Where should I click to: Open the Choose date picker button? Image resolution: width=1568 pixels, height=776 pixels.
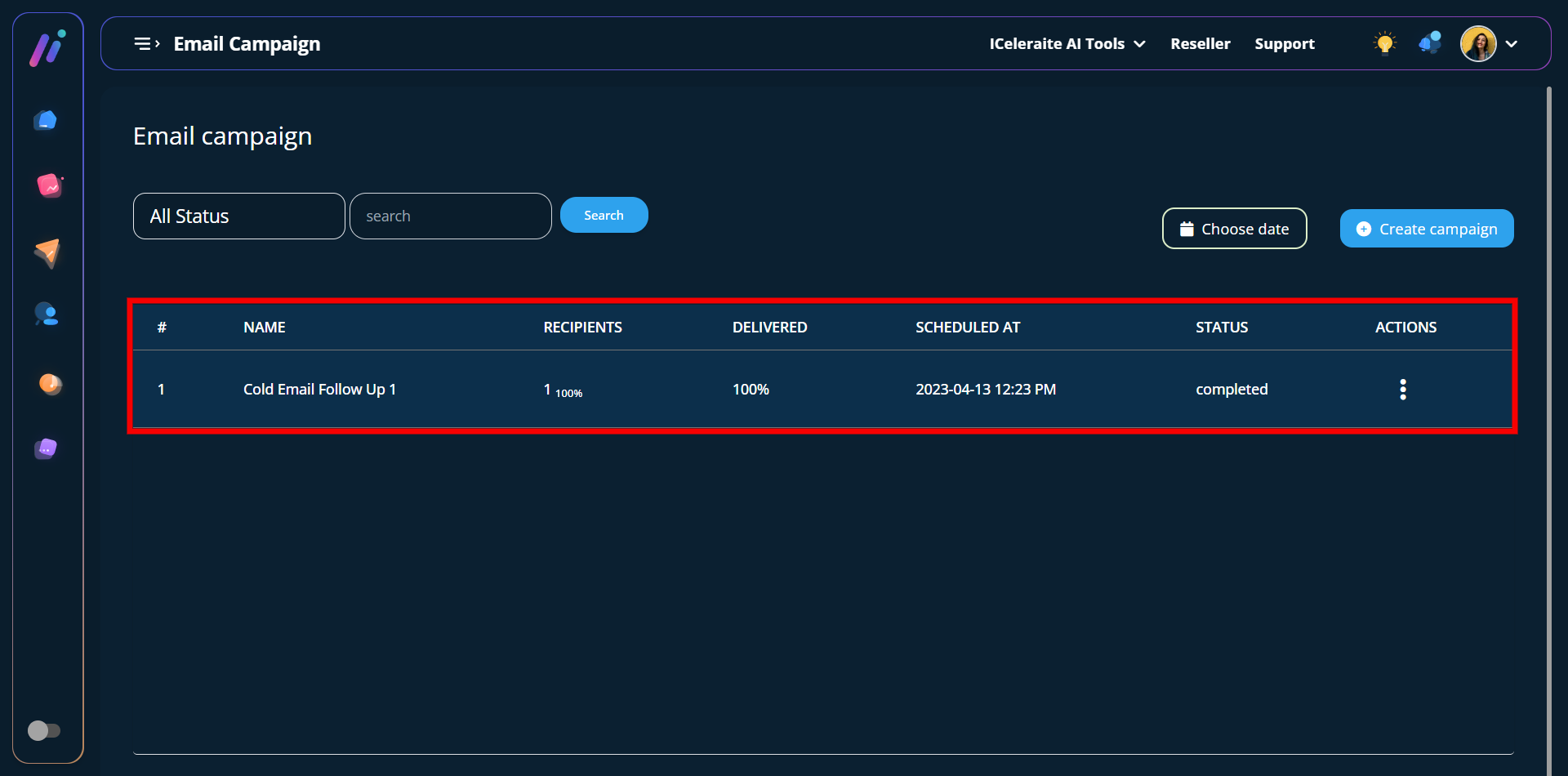[x=1234, y=230]
